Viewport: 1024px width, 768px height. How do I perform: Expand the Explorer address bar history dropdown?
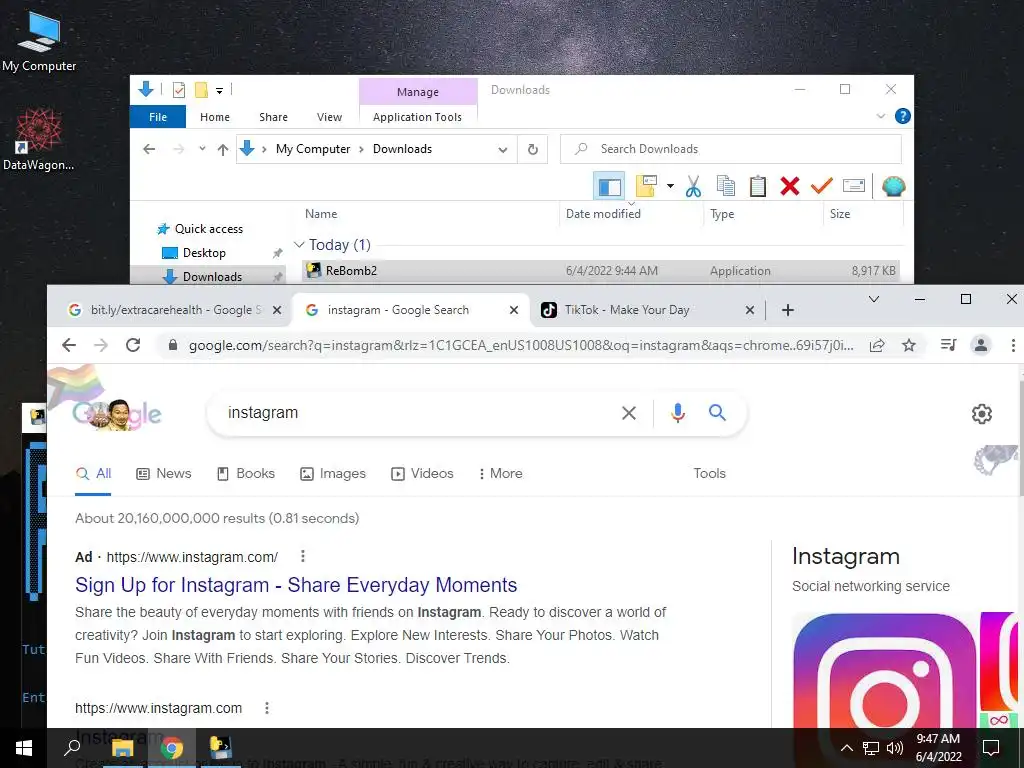503,150
